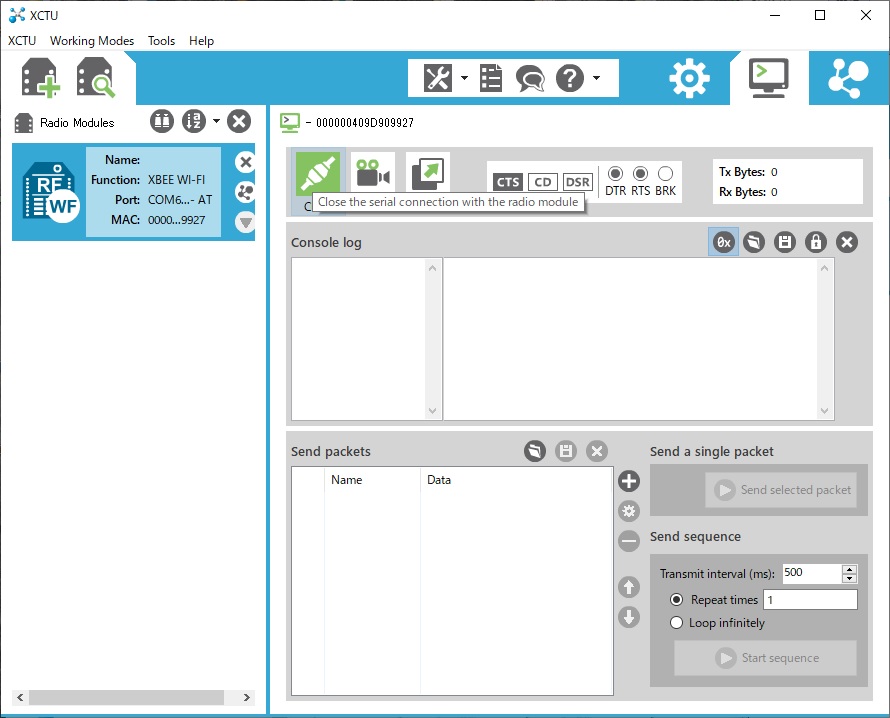Click the Discover radio modules icon
Viewport: 890px width, 718px height.
coord(96,78)
